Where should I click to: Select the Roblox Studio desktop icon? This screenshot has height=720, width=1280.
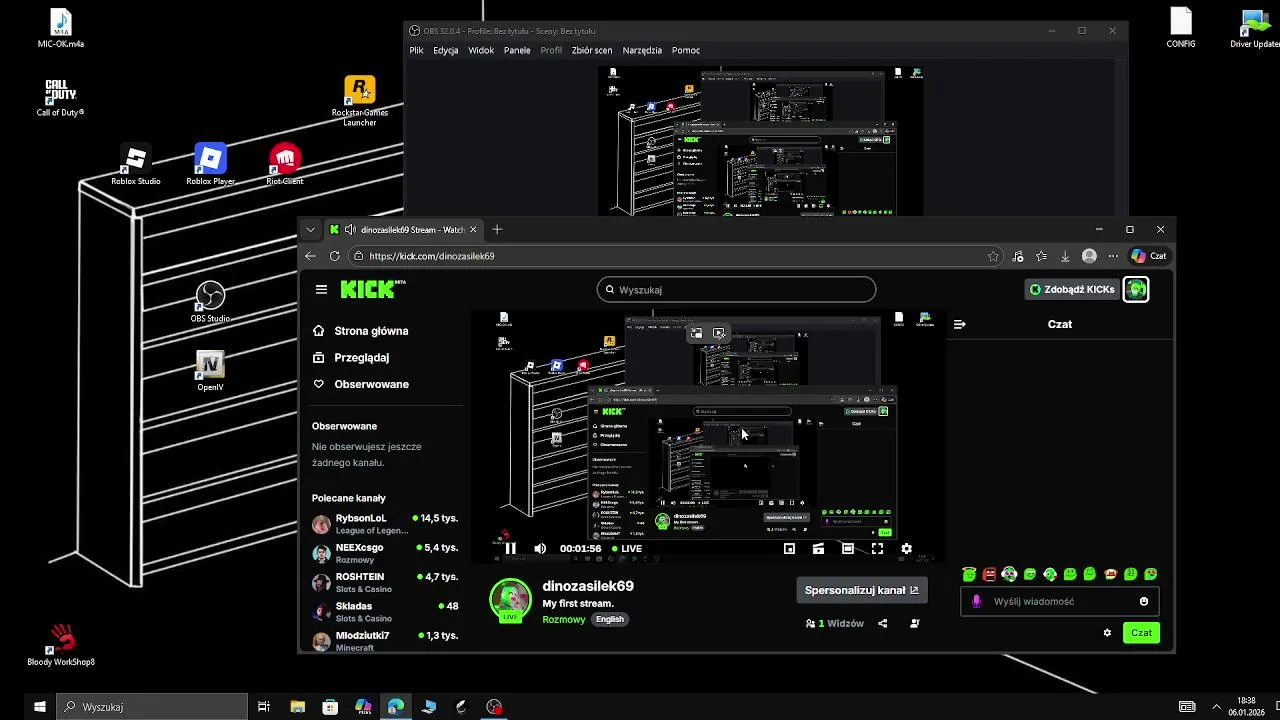(136, 165)
